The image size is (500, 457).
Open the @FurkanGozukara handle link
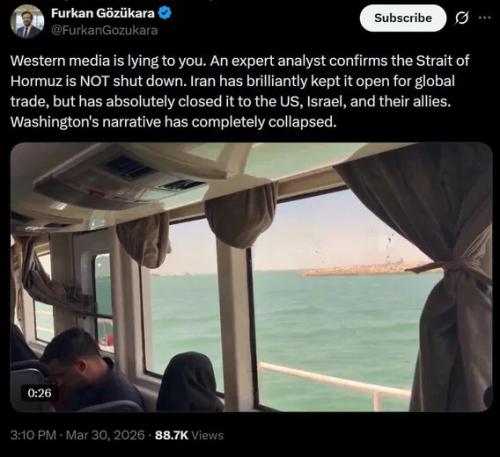click(104, 30)
